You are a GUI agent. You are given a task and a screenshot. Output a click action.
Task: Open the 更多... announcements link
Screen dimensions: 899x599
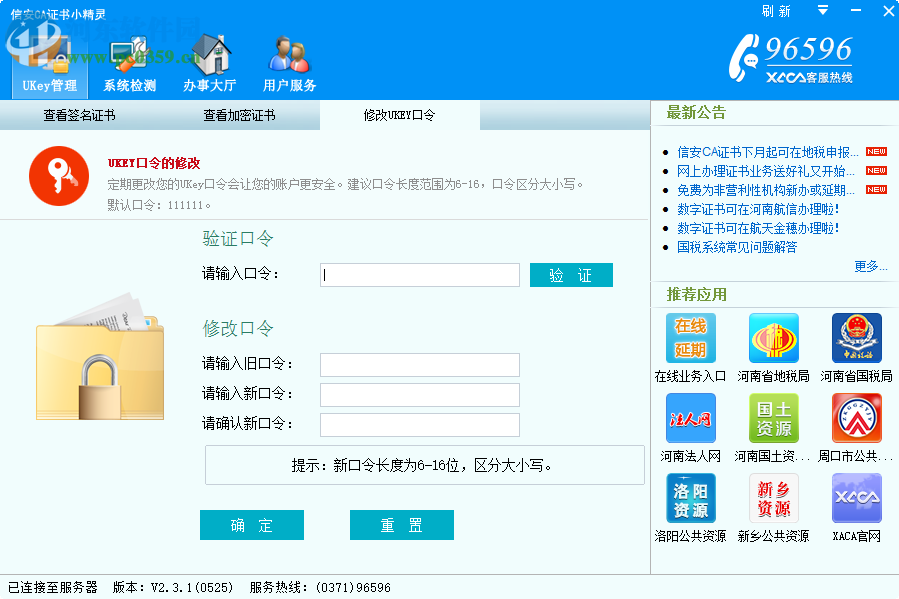click(870, 266)
